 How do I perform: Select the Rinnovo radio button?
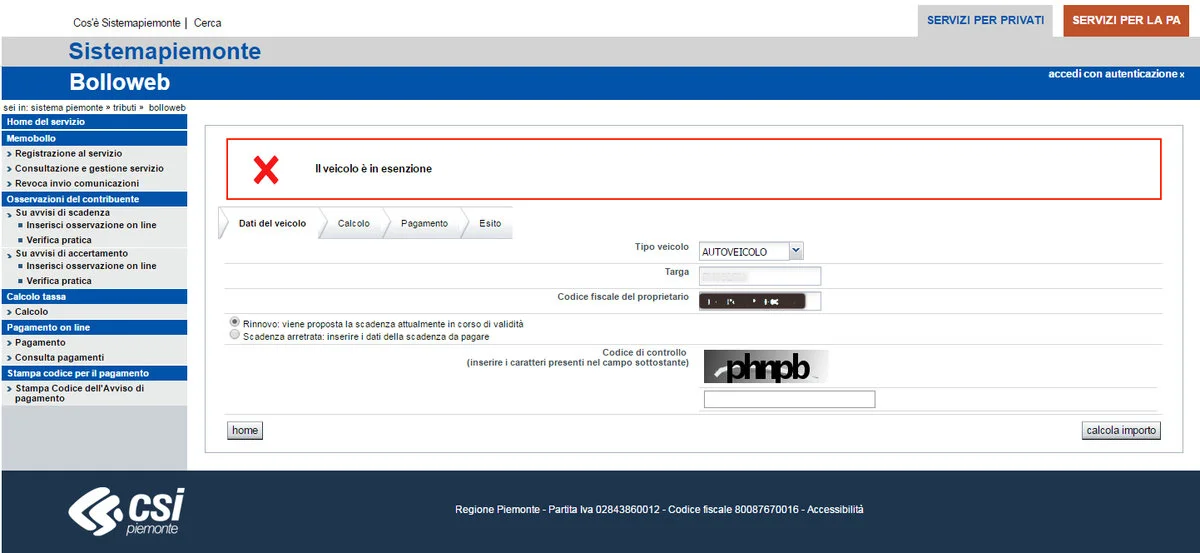tap(235, 322)
